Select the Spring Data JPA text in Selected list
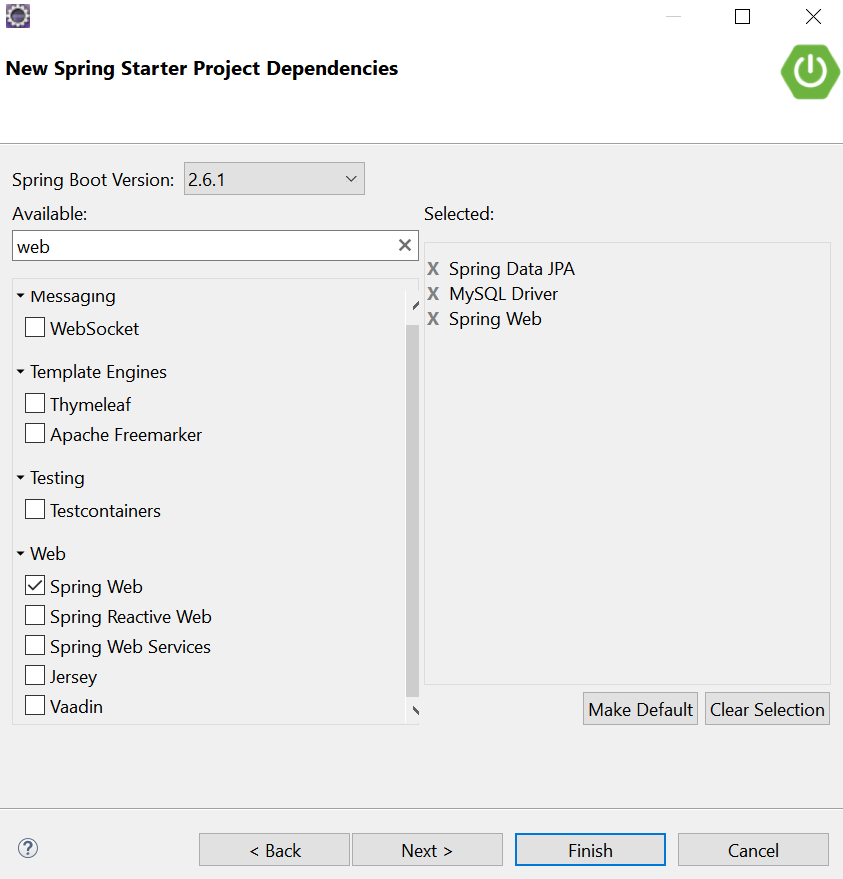The width and height of the screenshot is (843, 879). tap(512, 269)
